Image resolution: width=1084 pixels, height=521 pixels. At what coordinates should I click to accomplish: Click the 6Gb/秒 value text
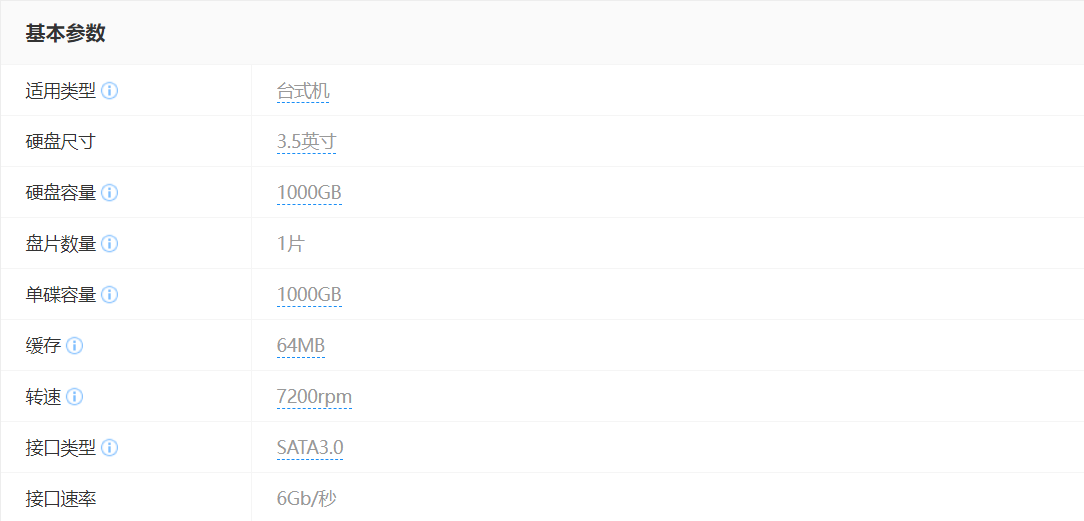307,499
